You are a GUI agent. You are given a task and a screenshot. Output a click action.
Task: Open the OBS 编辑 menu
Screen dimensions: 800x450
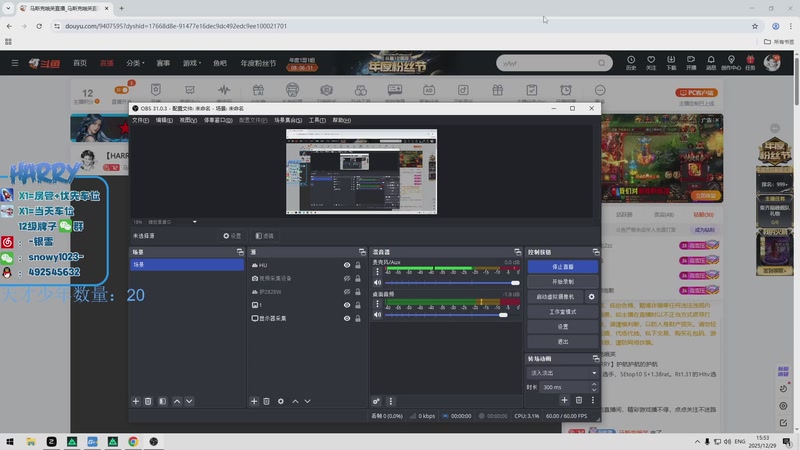164,120
